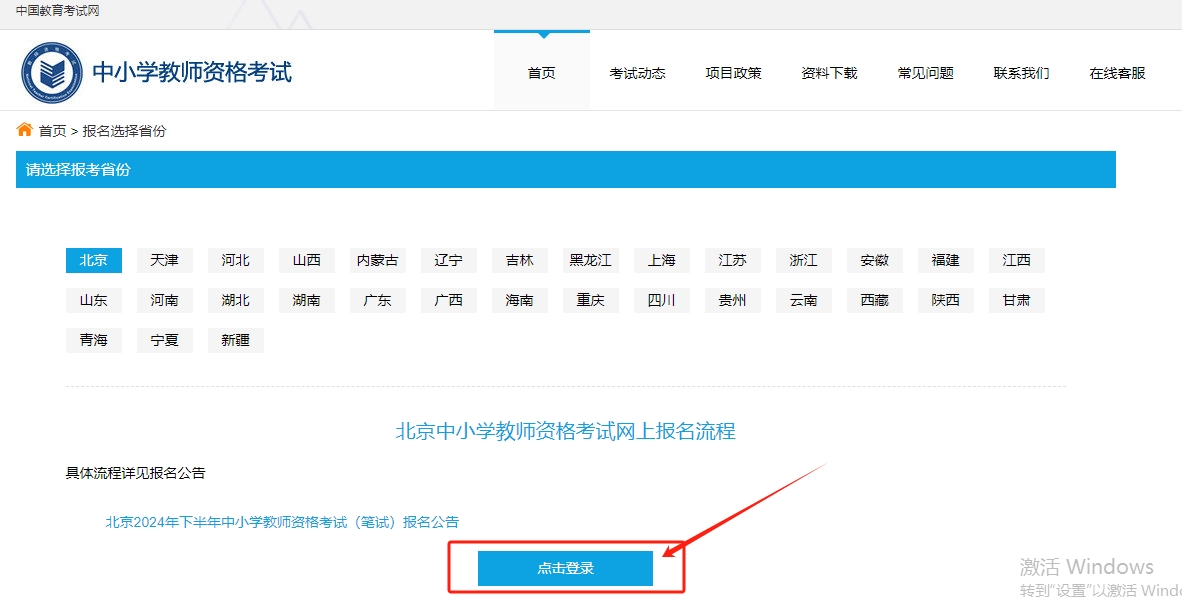The image size is (1182, 597).
Task: Click the 点击登录 login button
Action: tap(566, 567)
